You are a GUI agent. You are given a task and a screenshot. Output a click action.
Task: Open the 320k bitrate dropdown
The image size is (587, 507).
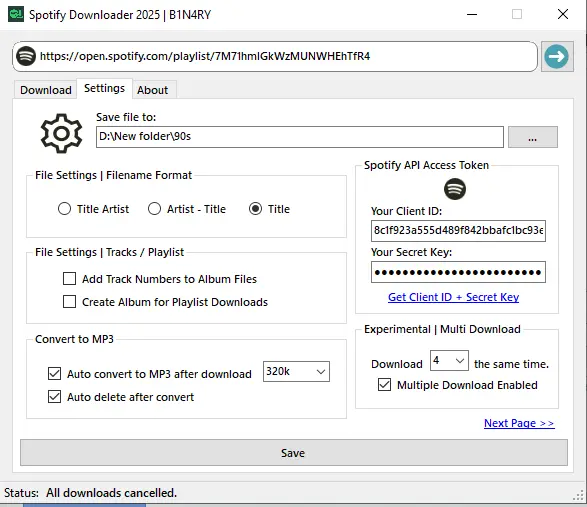pos(296,371)
